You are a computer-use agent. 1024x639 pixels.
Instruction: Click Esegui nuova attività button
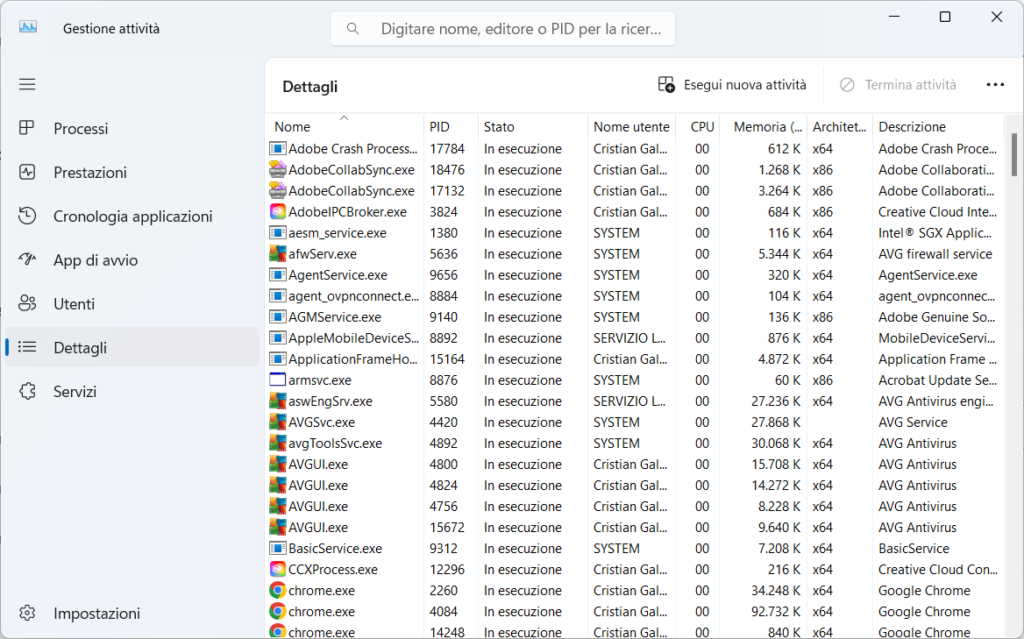(732, 85)
